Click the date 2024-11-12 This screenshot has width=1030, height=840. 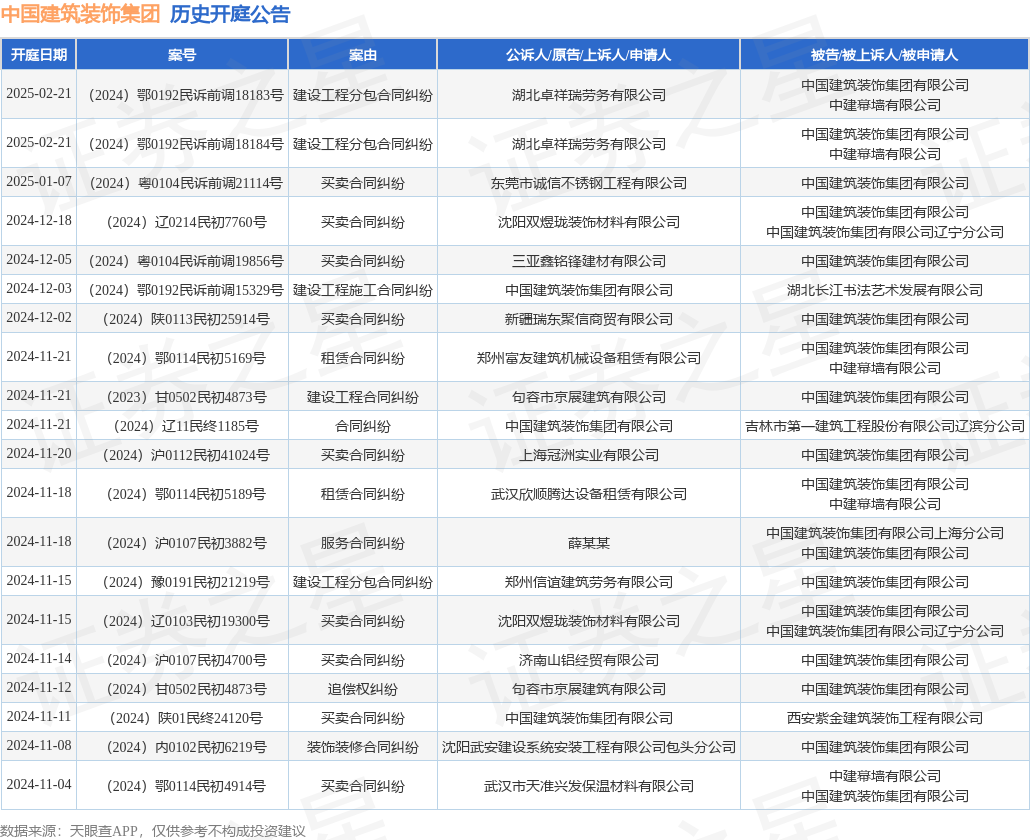pyautogui.click(x=39, y=687)
